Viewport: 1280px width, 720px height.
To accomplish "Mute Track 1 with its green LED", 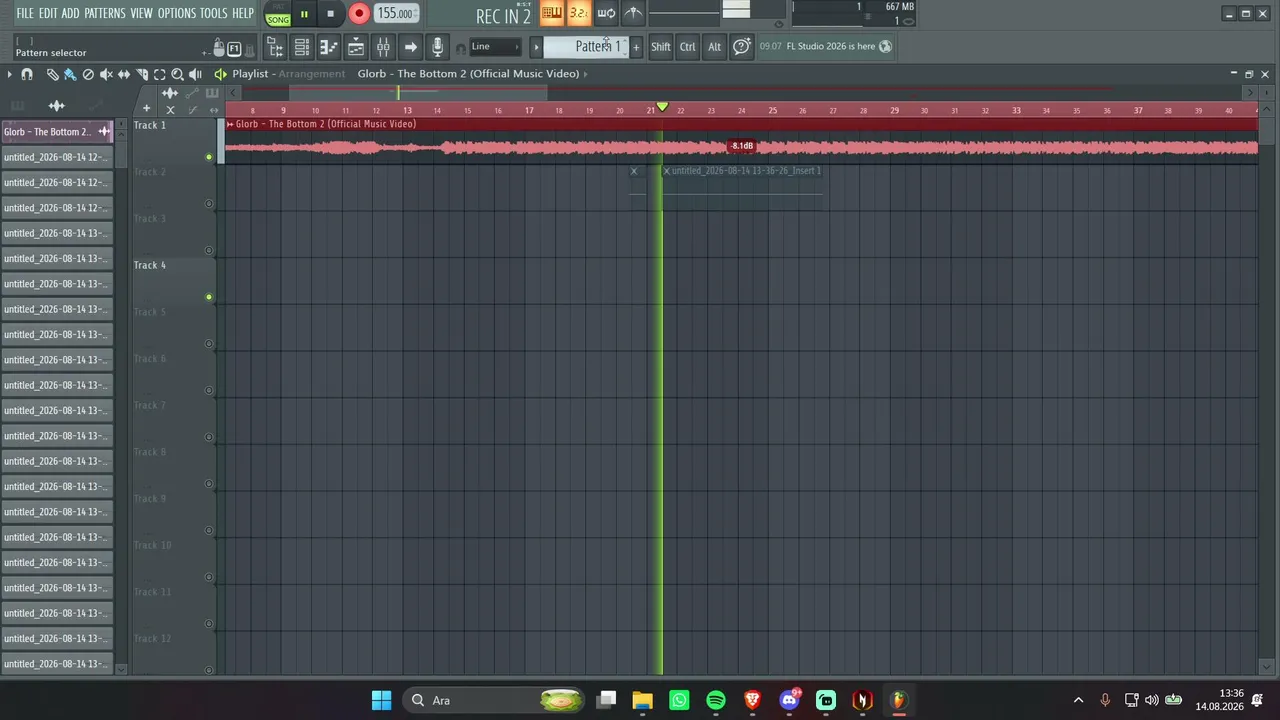I will (209, 157).
